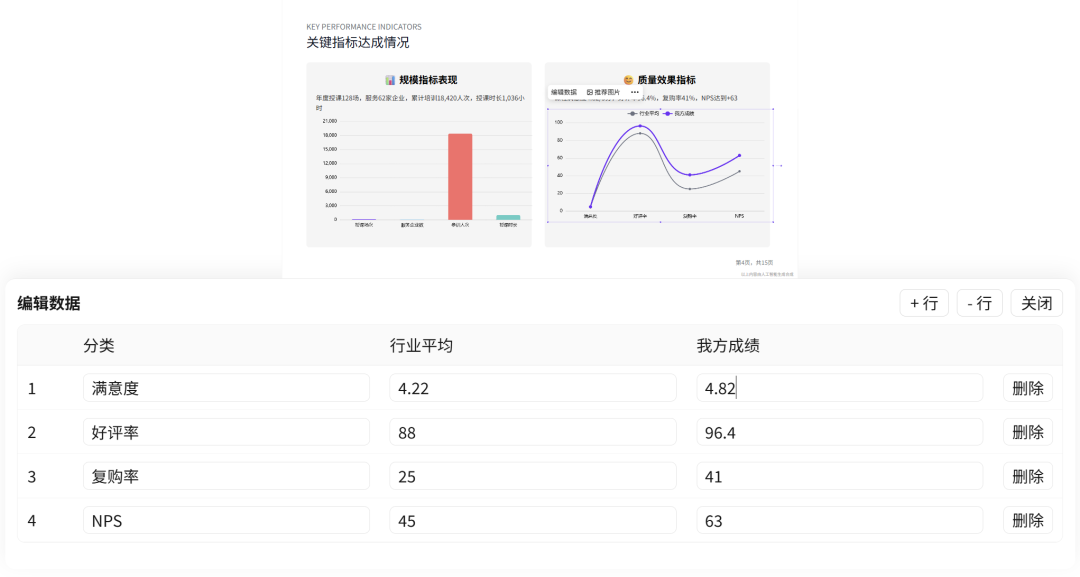
Task: Click the -行 button to remove a row
Action: click(x=979, y=302)
